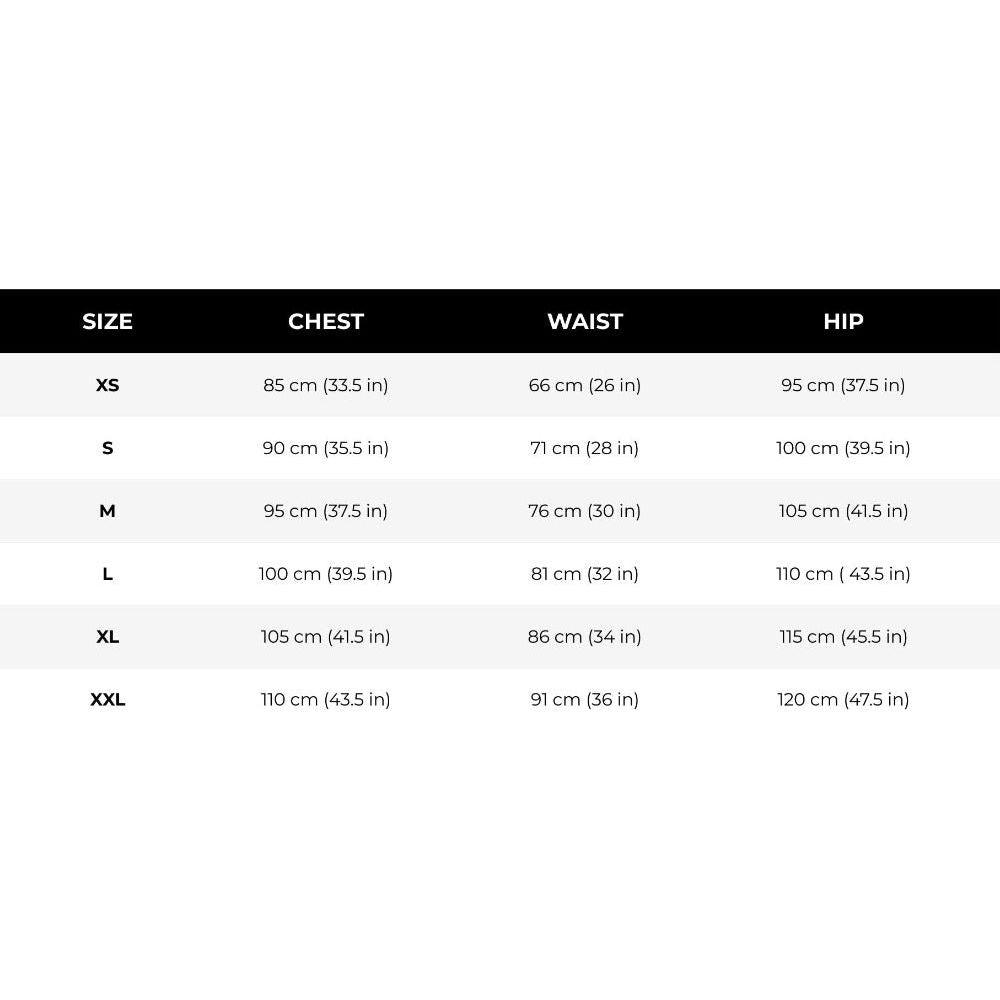Click the 76 cm (30 in) waist cell
1000x1000 pixels.
585,511
